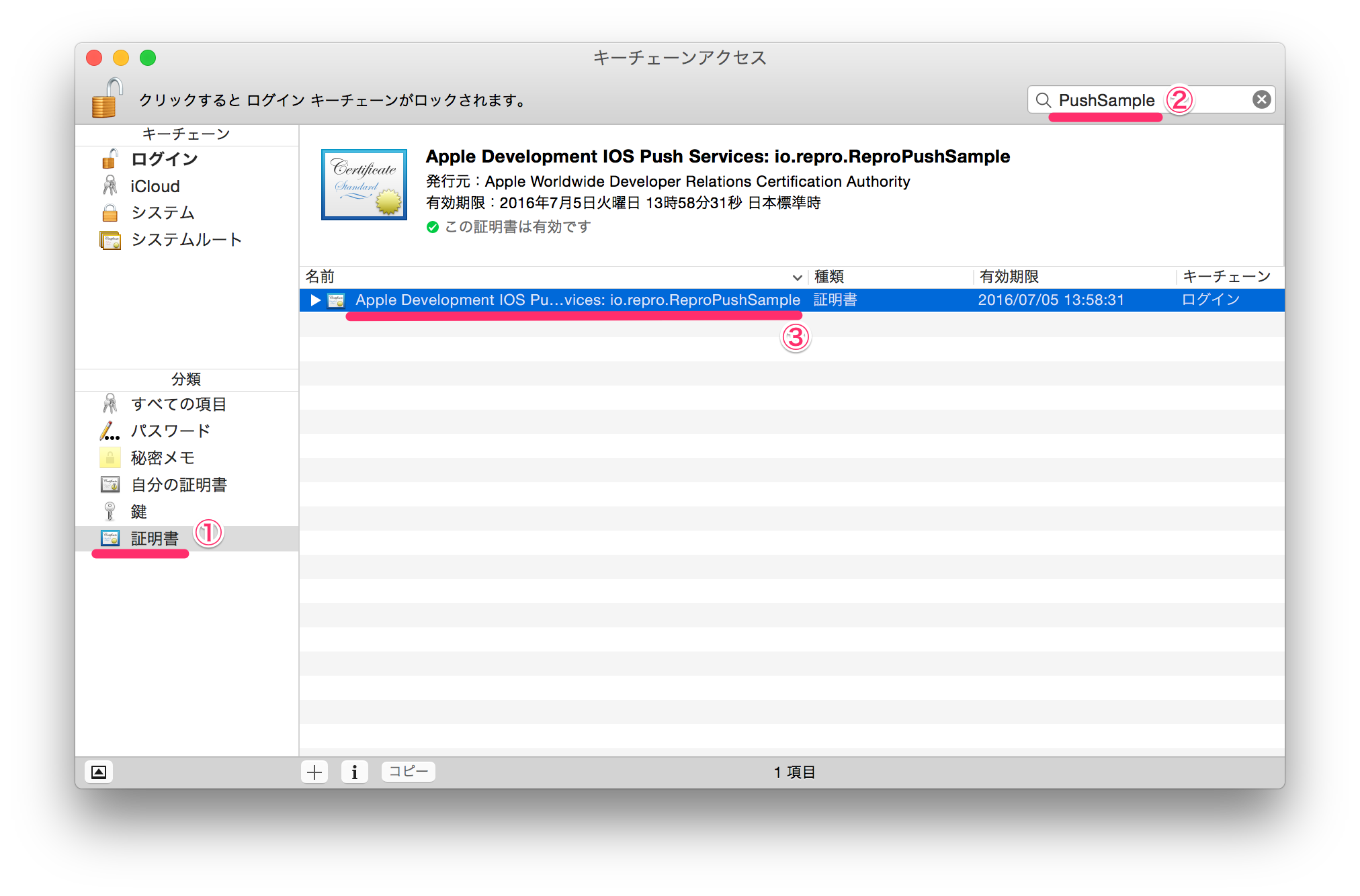Screen dimensions: 1360x896
Task: Click the ログイン cell in the certificate row
Action: coord(1210,300)
